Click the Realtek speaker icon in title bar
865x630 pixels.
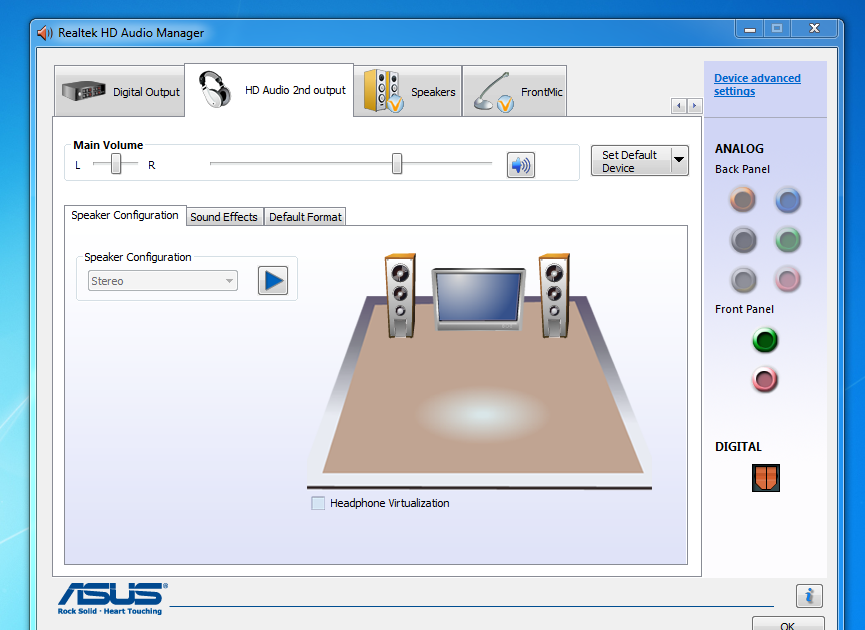click(x=45, y=33)
